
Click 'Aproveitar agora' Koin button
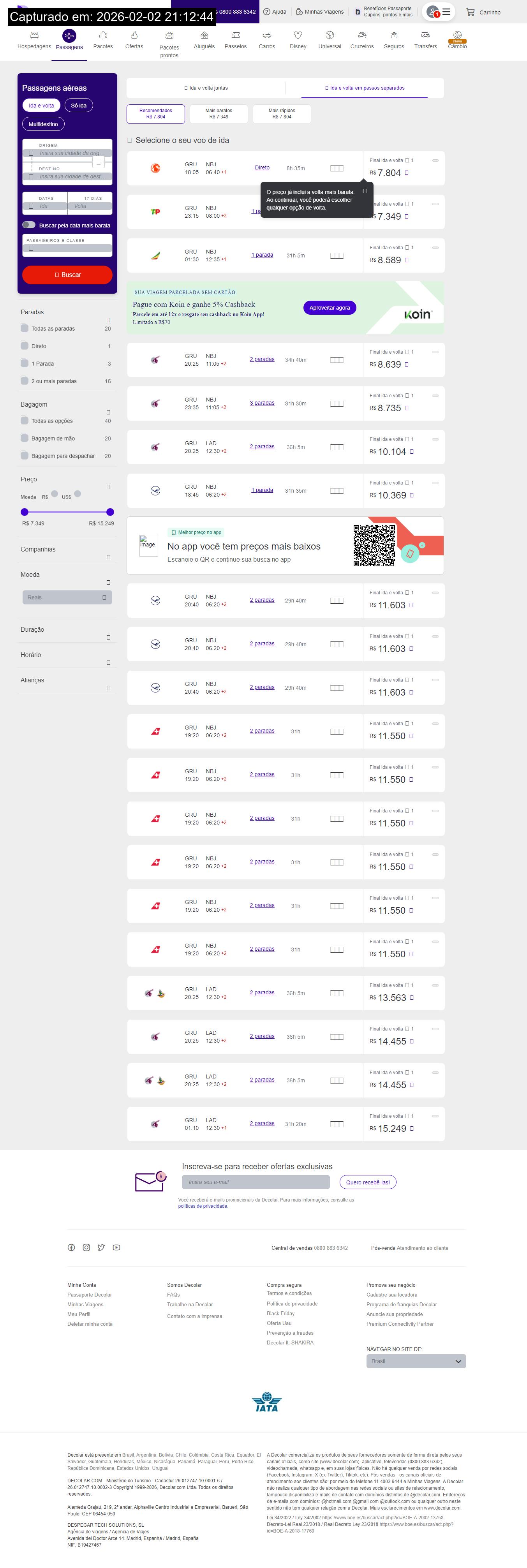click(x=329, y=308)
